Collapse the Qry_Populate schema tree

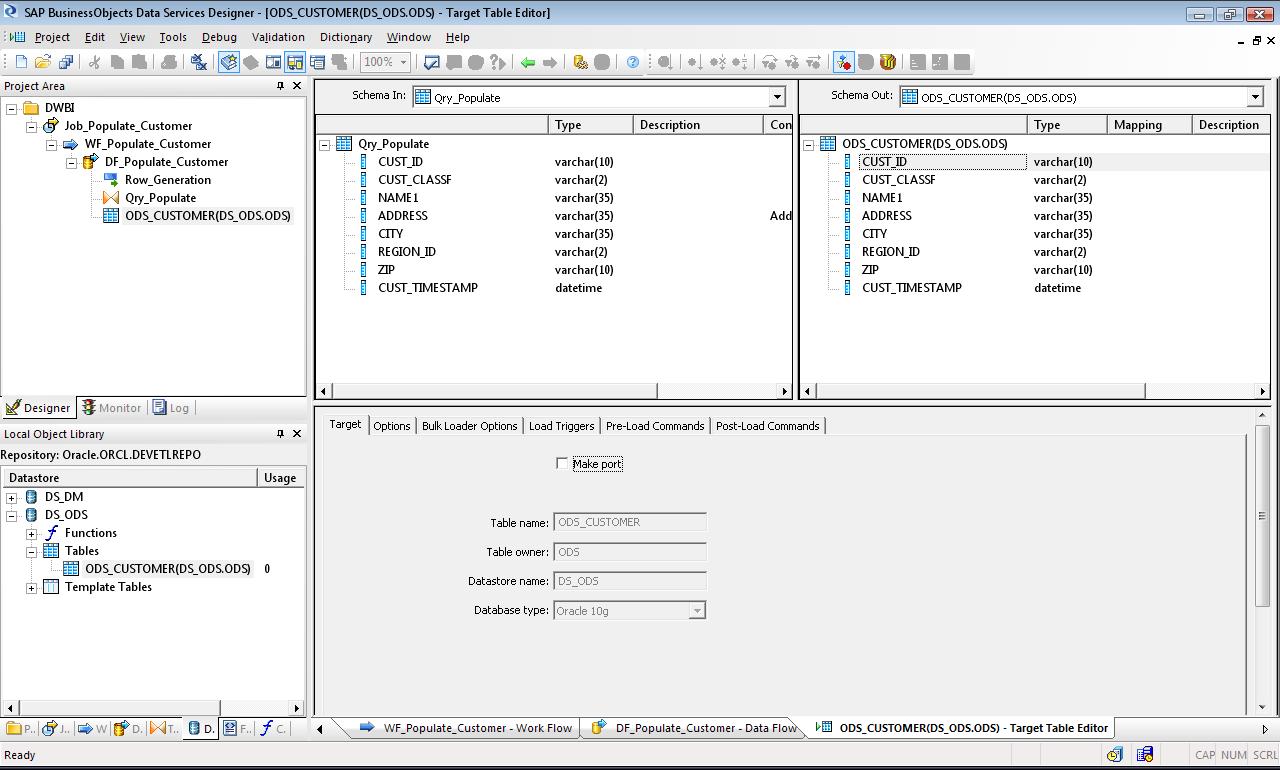[x=325, y=144]
